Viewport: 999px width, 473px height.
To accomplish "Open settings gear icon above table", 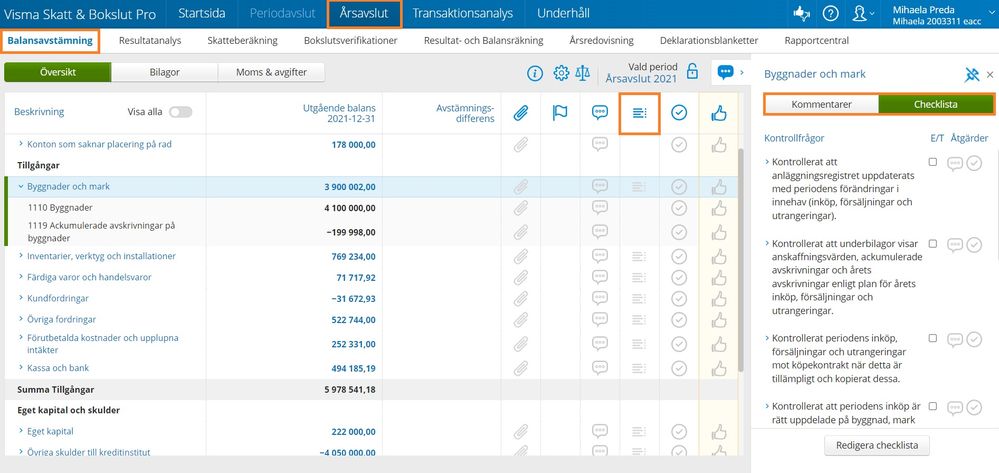I will click(x=561, y=73).
